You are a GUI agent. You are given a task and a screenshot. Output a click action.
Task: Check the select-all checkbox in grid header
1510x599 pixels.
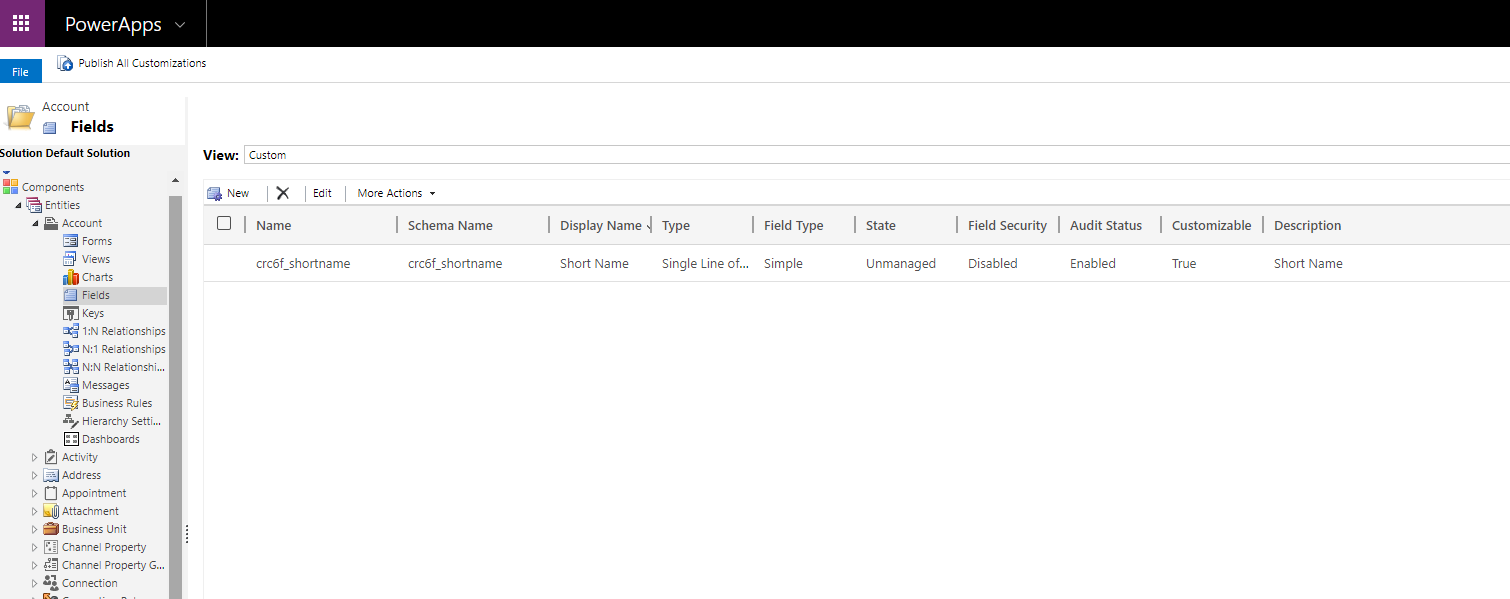pos(224,223)
